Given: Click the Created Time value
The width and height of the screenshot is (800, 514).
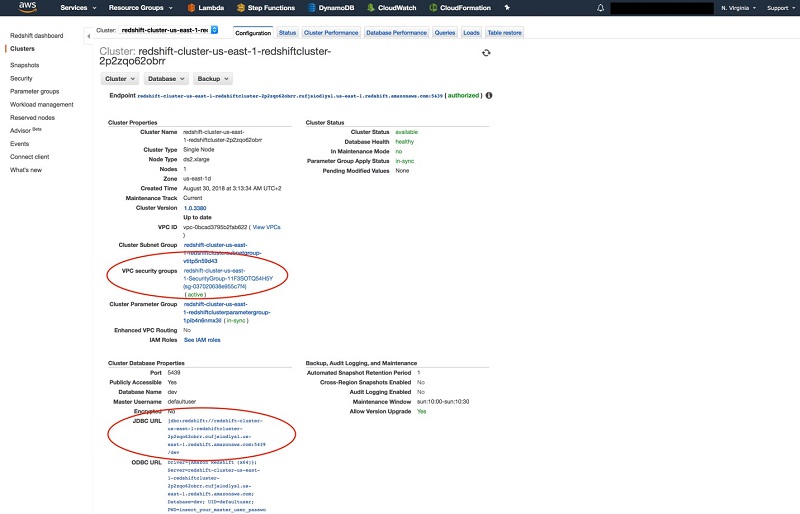Looking at the screenshot, I should 232,188.
